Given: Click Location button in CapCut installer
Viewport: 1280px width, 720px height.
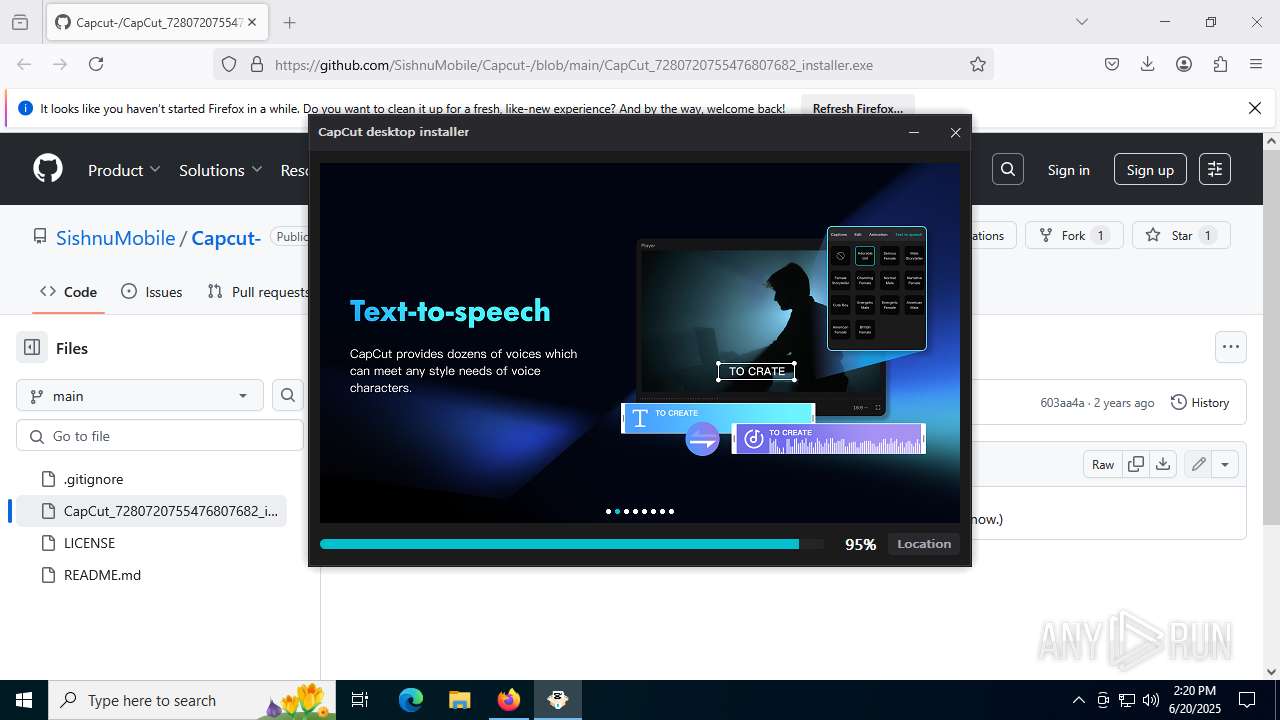Looking at the screenshot, I should (x=923, y=544).
